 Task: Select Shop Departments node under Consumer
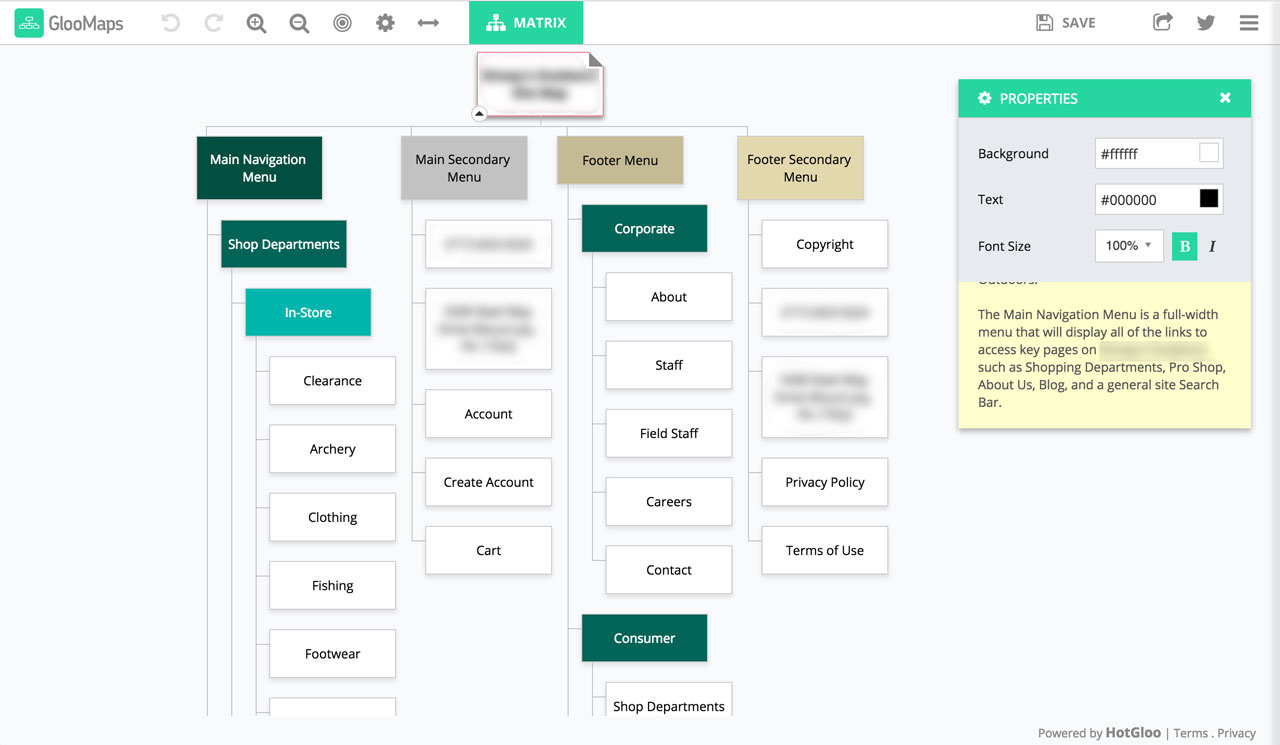[x=669, y=700]
